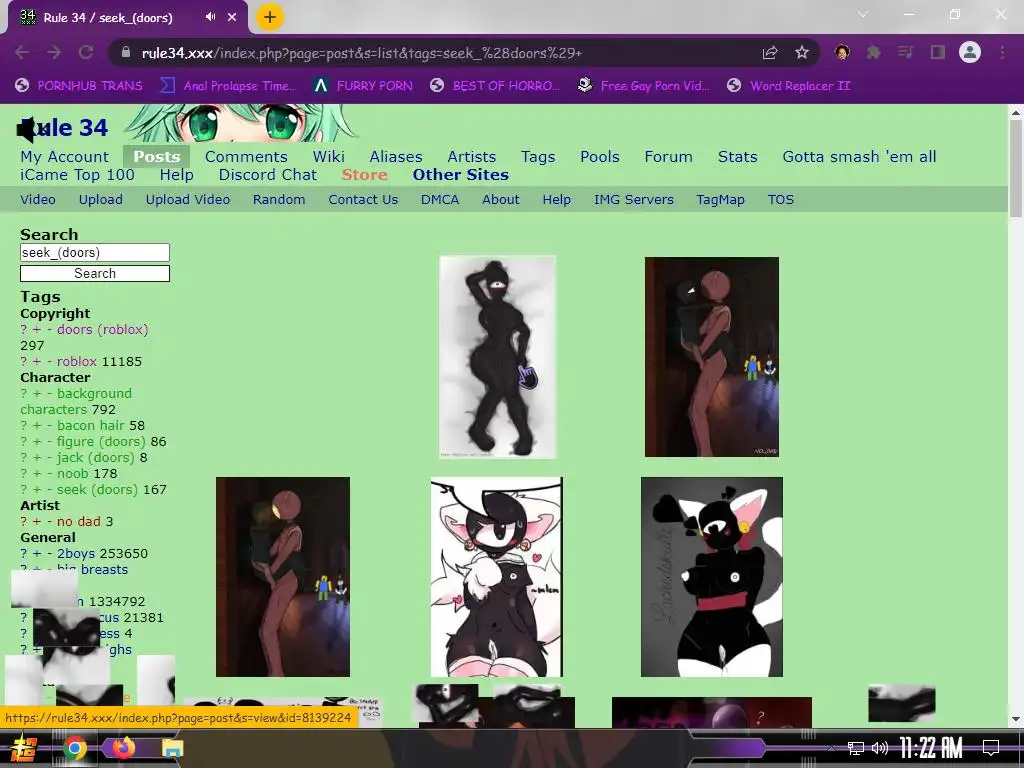The height and width of the screenshot is (768, 1024).
Task: Open the TagMap page
Action: coord(720,200)
